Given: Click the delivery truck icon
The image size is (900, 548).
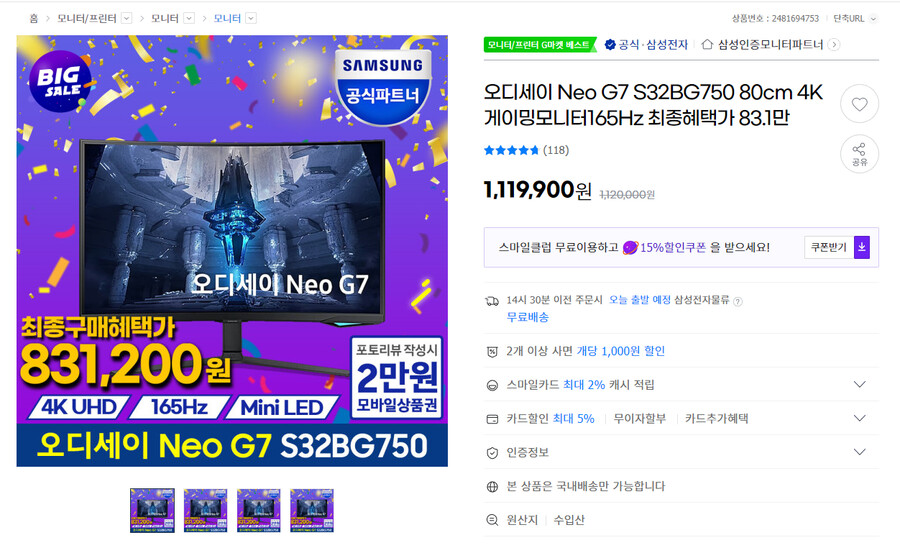Looking at the screenshot, I should (492, 301).
